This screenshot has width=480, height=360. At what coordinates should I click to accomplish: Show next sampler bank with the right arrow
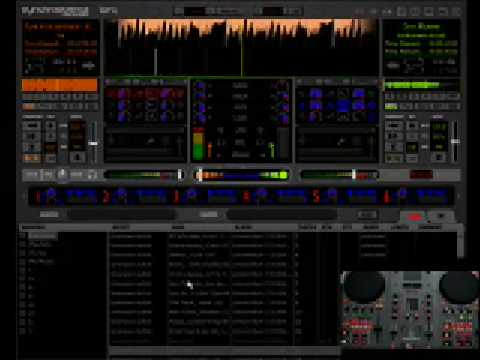click(x=458, y=197)
